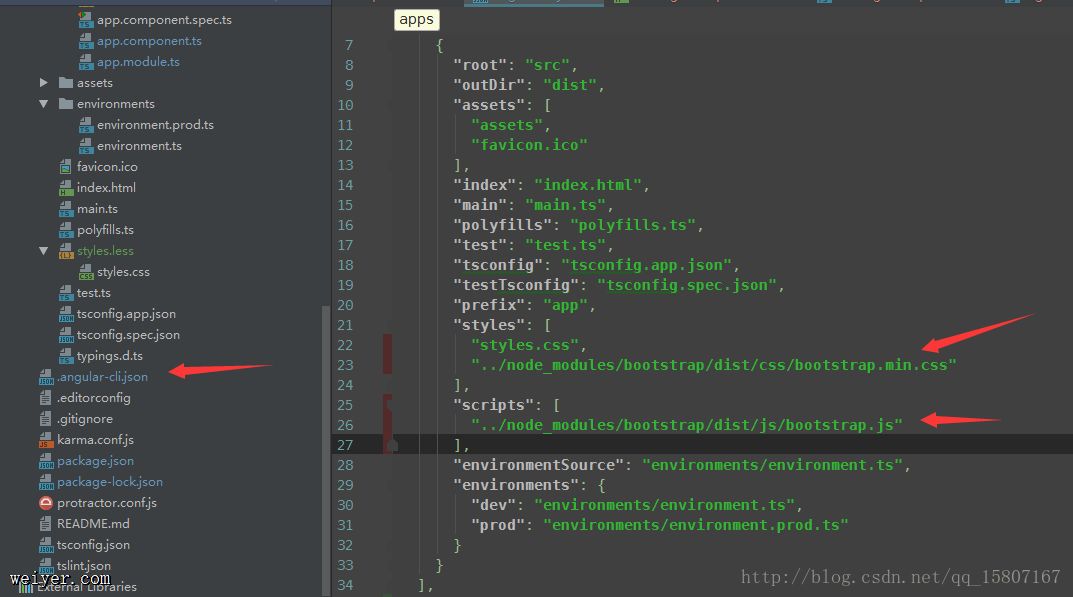Click the .gitignore file icon
The width and height of the screenshot is (1073, 597).
tap(46, 419)
